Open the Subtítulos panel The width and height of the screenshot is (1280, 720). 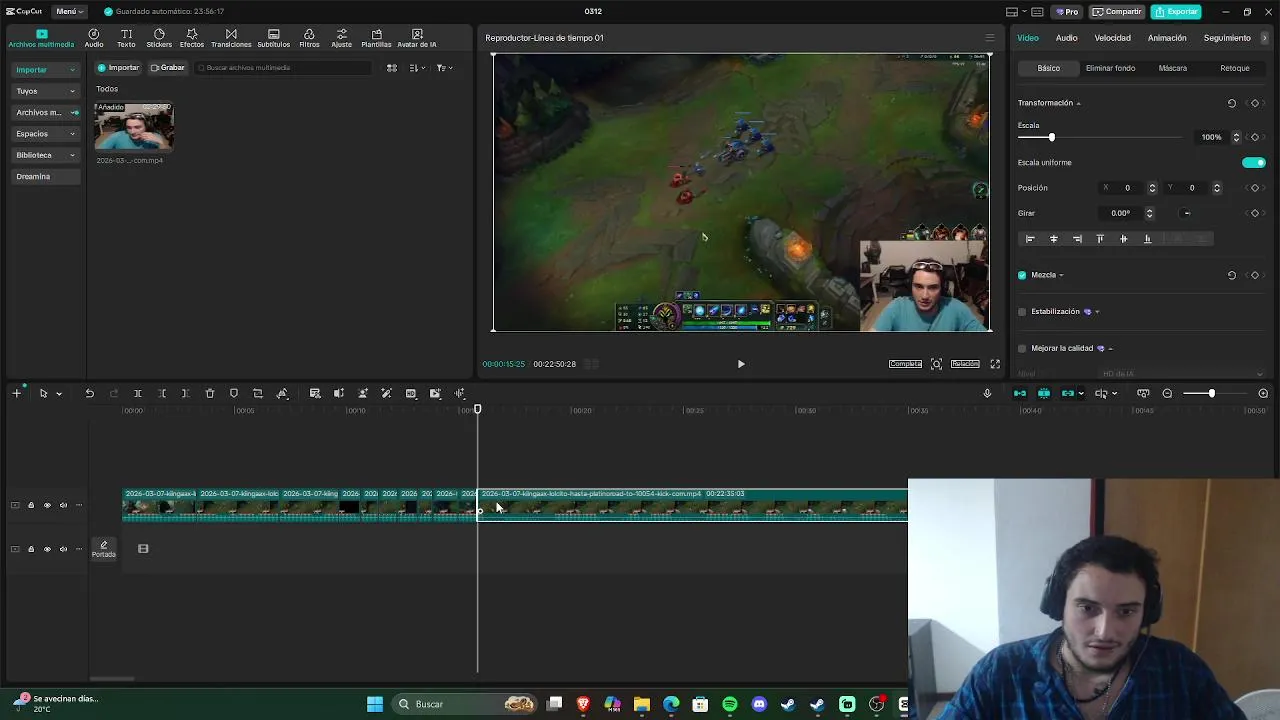pyautogui.click(x=274, y=38)
